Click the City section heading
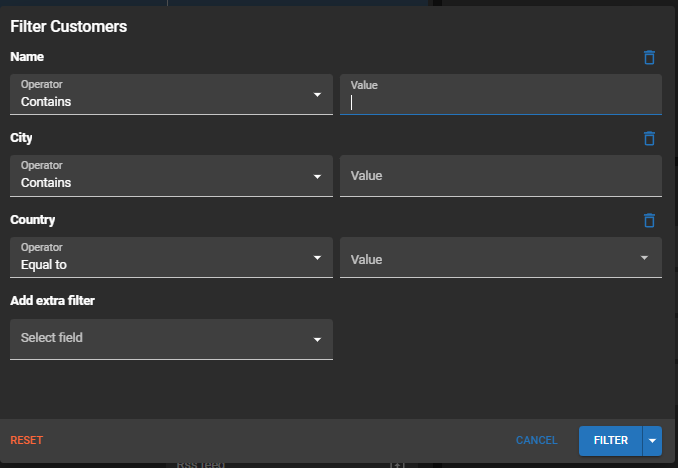The width and height of the screenshot is (678, 468). (21, 138)
